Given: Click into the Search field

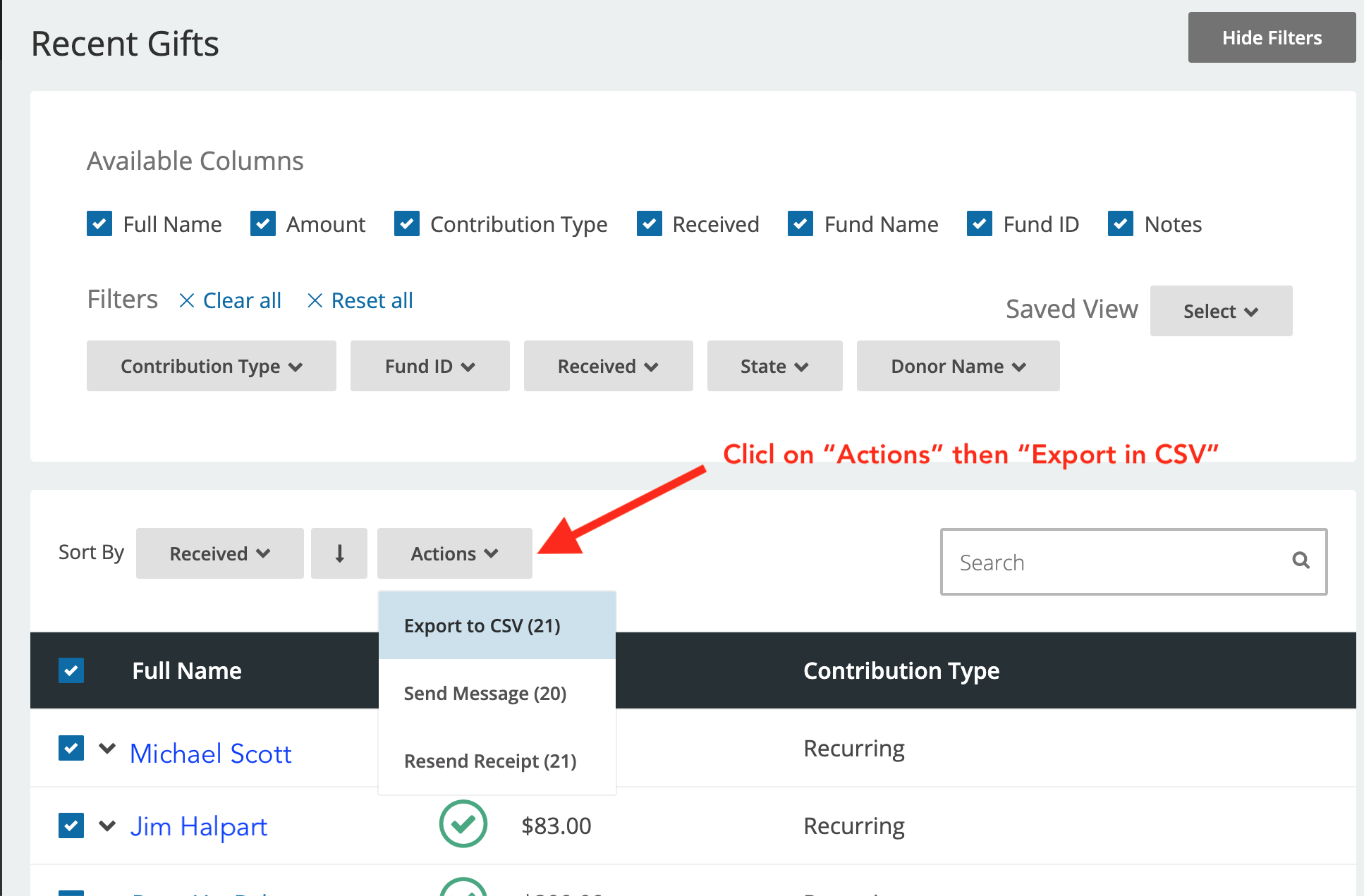Looking at the screenshot, I should pyautogui.click(x=1114, y=563).
